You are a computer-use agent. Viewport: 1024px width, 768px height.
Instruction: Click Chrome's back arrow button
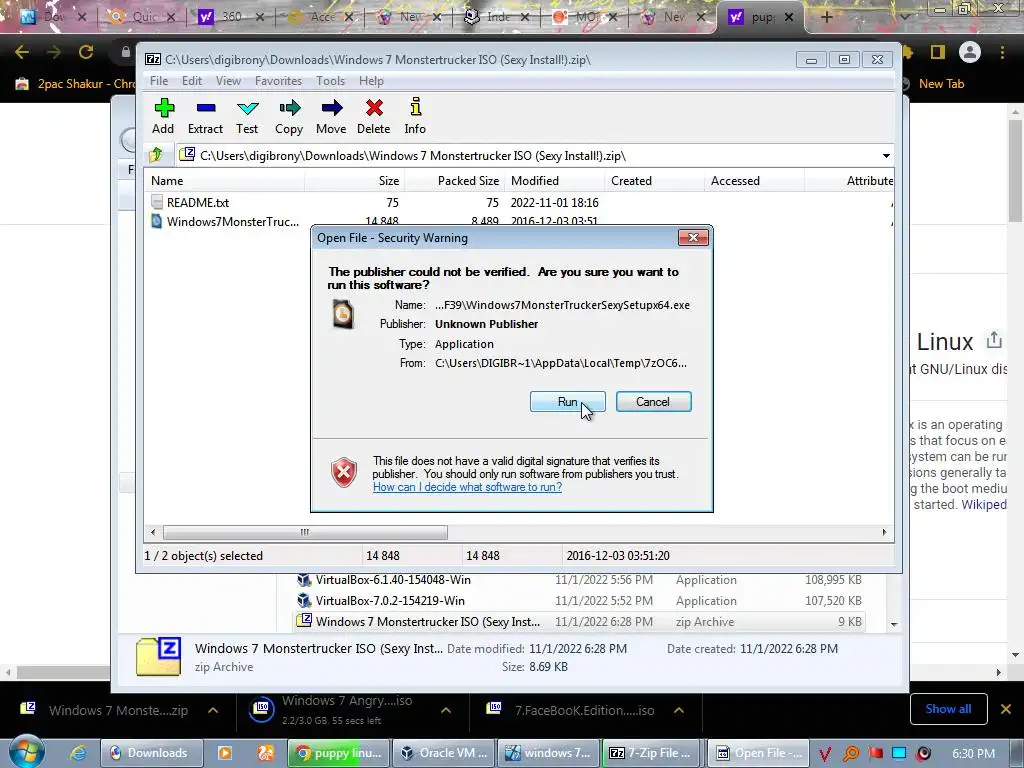click(x=22, y=52)
